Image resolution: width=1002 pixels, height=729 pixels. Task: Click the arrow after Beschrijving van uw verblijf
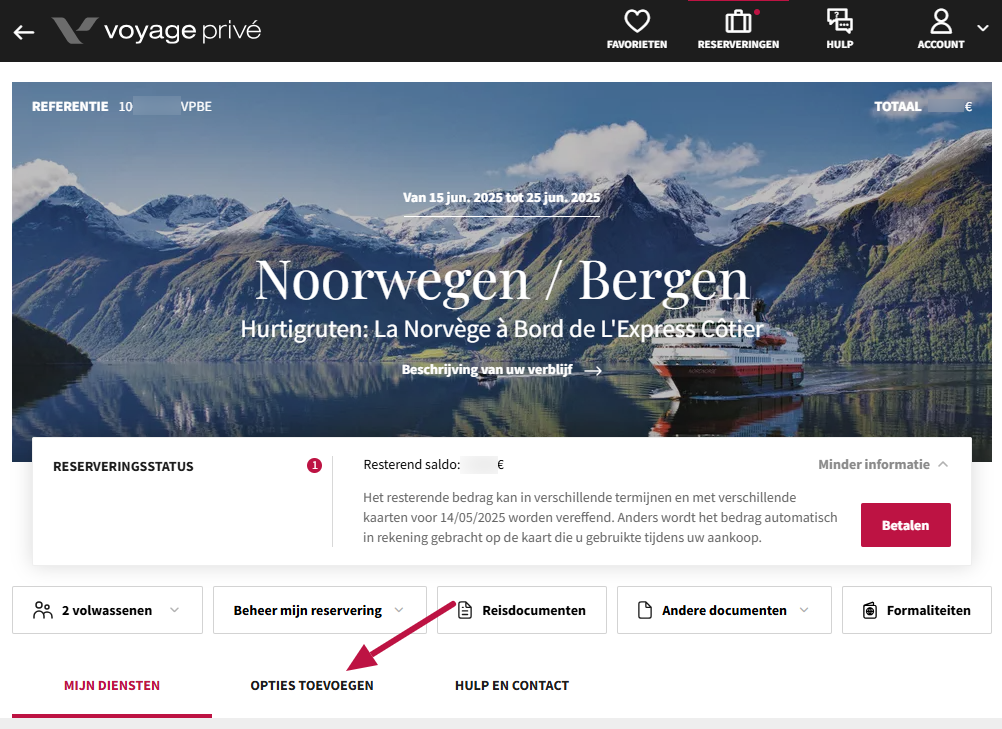click(x=593, y=371)
